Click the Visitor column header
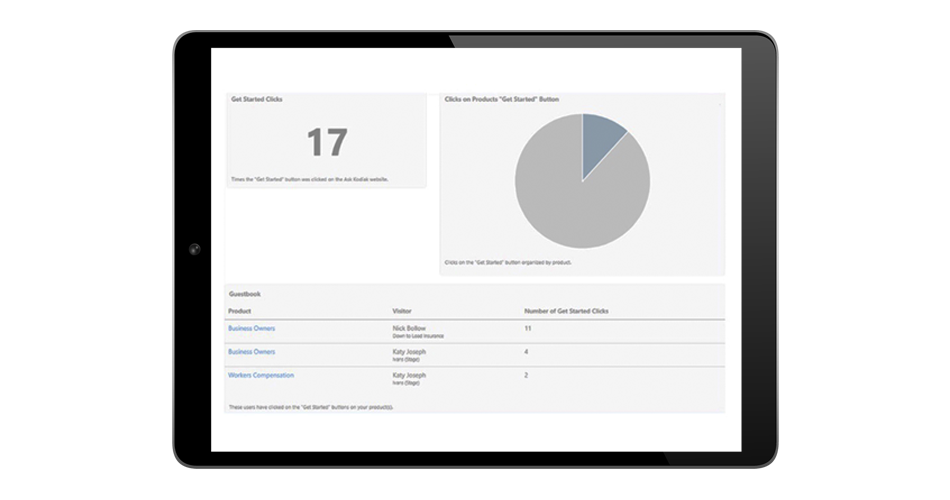950x500 pixels. pos(405,311)
